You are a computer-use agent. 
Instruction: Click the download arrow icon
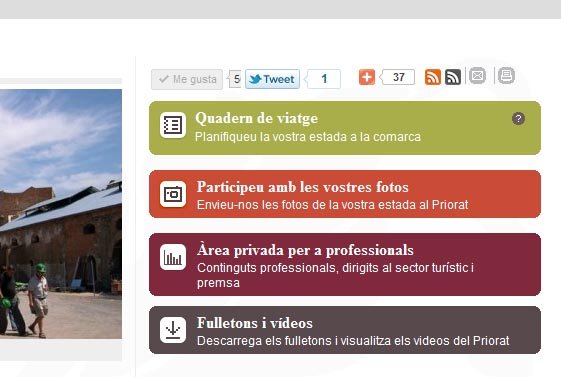pyautogui.click(x=173, y=330)
